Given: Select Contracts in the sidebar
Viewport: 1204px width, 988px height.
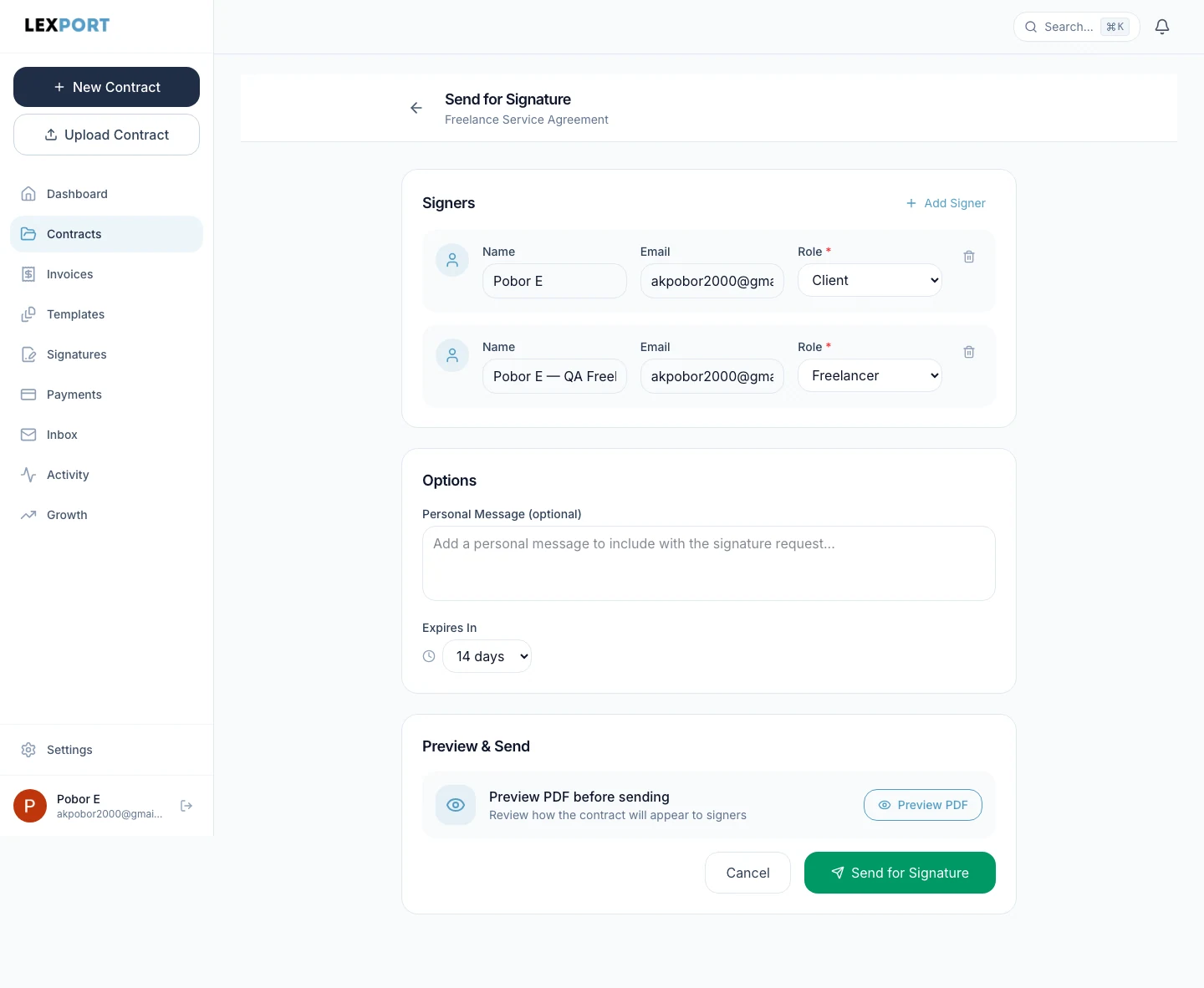Looking at the screenshot, I should pyautogui.click(x=106, y=234).
